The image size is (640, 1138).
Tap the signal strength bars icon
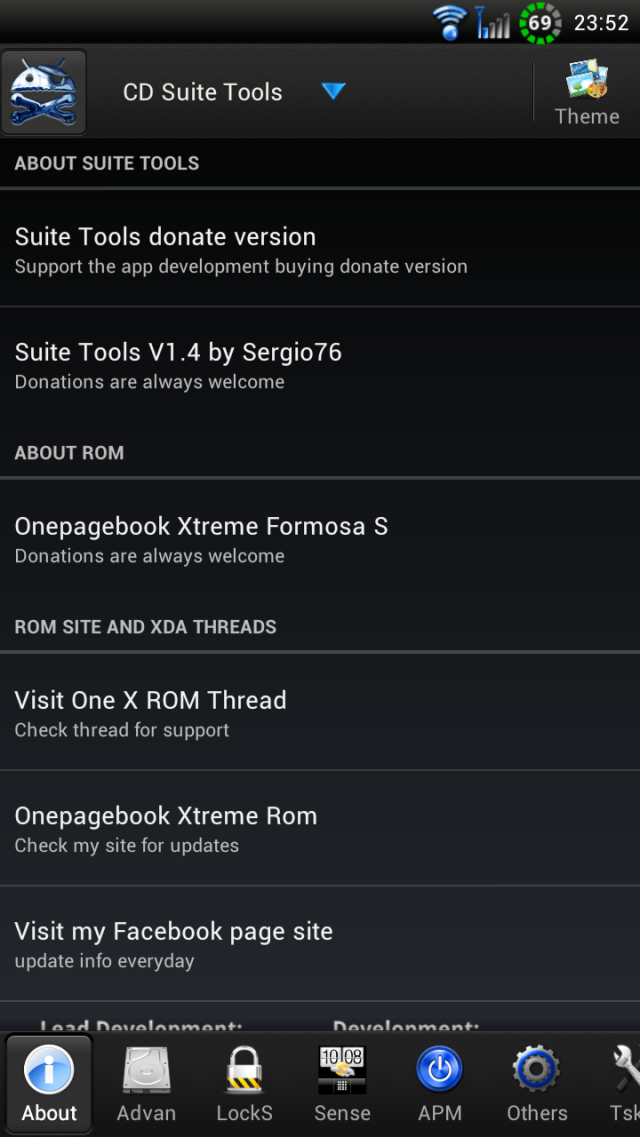[493, 22]
